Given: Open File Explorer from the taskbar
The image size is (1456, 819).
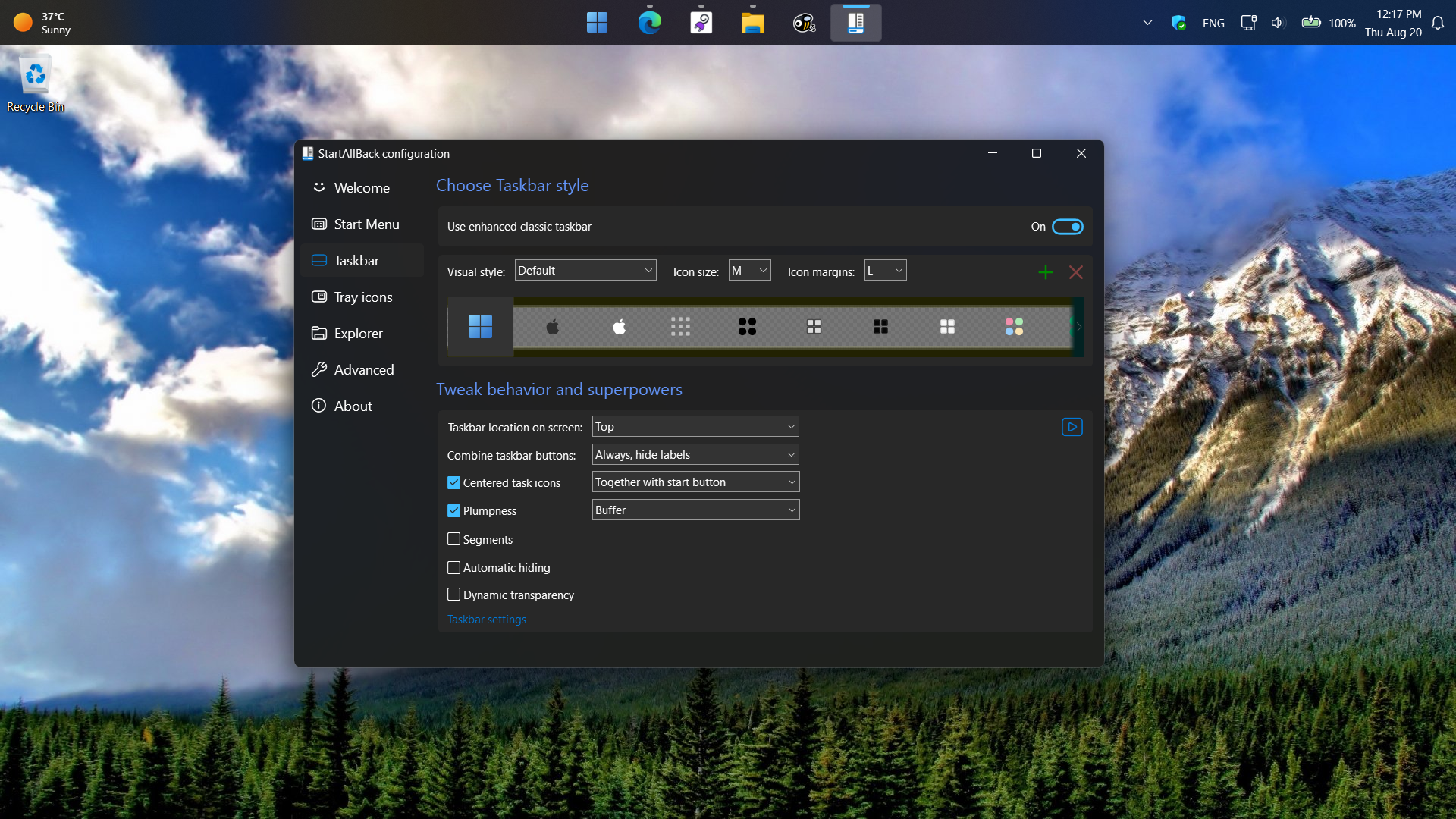Looking at the screenshot, I should [752, 23].
